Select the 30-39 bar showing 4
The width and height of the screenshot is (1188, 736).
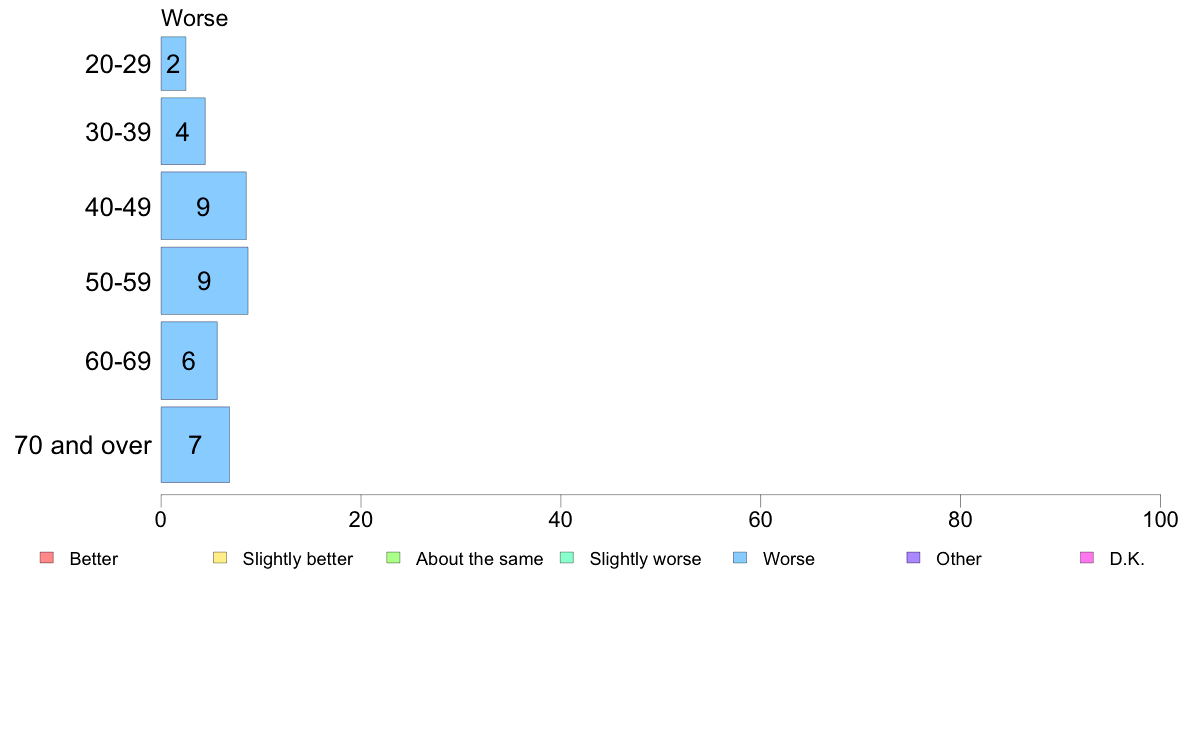tap(183, 131)
